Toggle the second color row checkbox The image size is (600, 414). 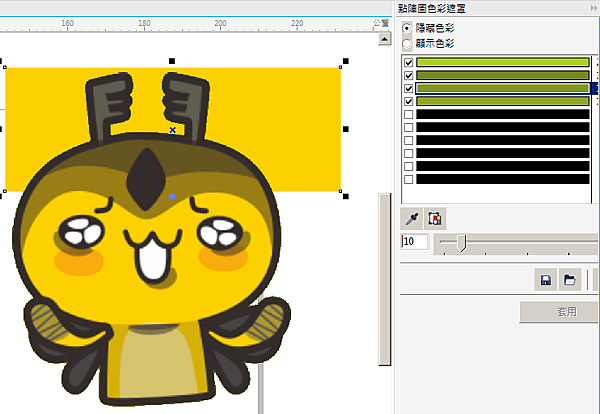pyautogui.click(x=408, y=75)
